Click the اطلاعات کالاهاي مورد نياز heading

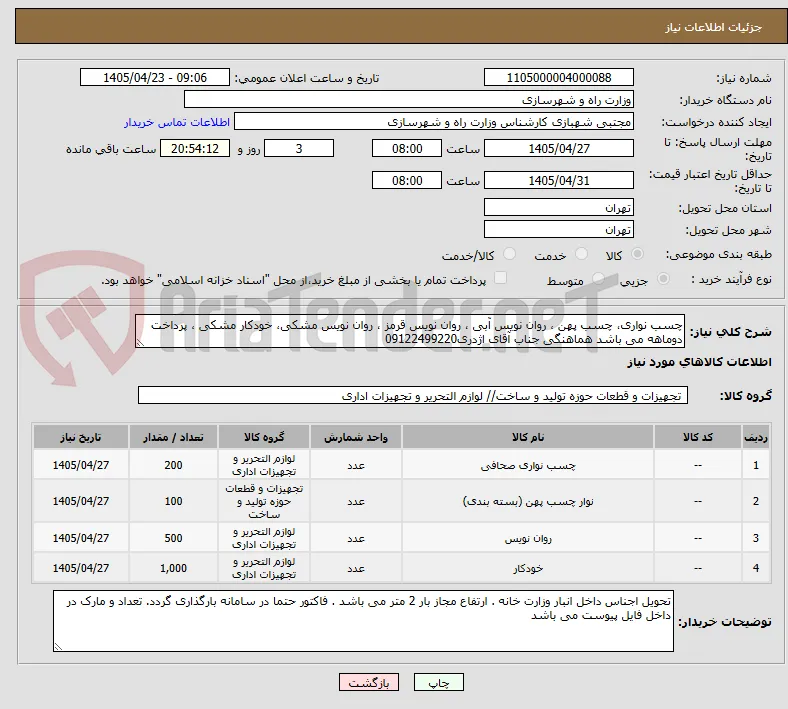700,362
